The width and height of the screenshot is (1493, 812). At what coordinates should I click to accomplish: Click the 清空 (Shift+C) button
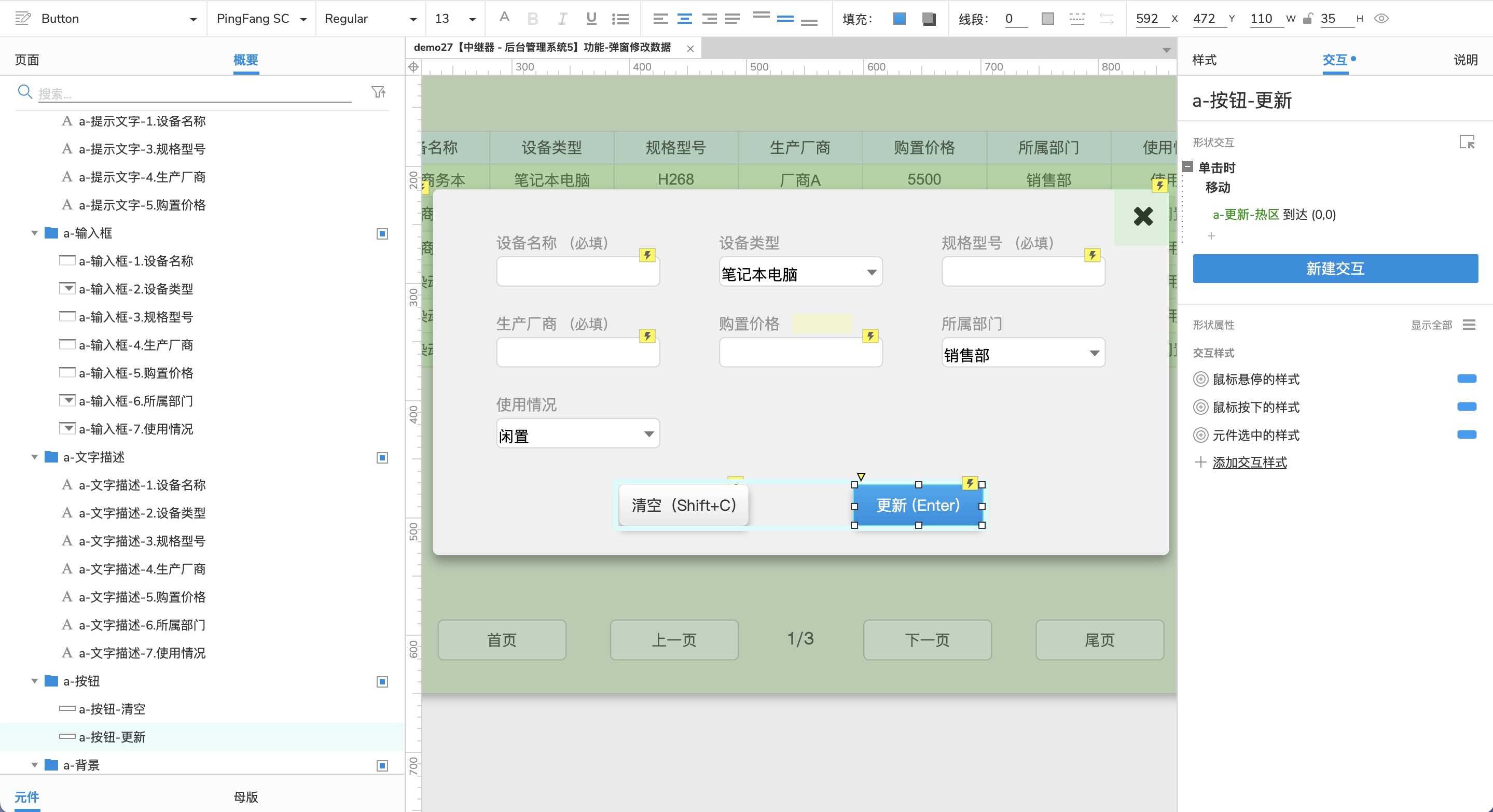683,505
